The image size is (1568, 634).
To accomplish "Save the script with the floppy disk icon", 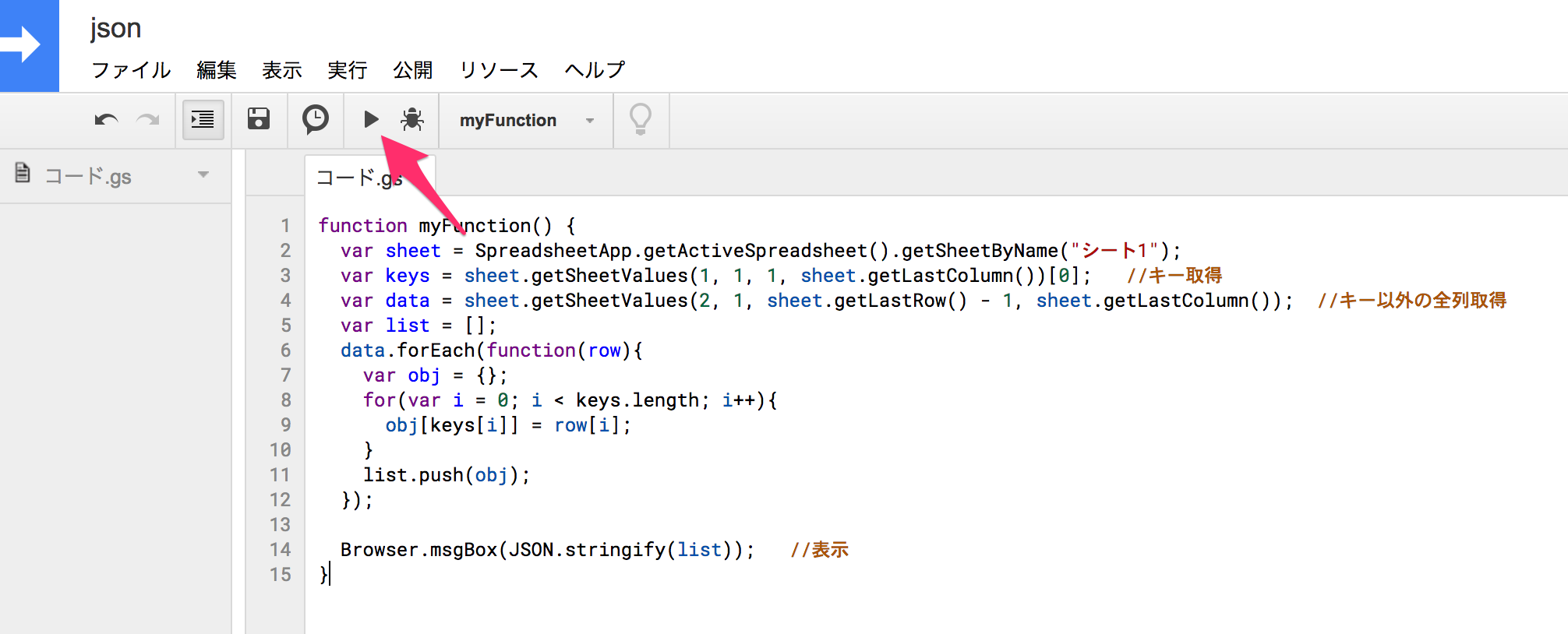I will click(x=259, y=119).
